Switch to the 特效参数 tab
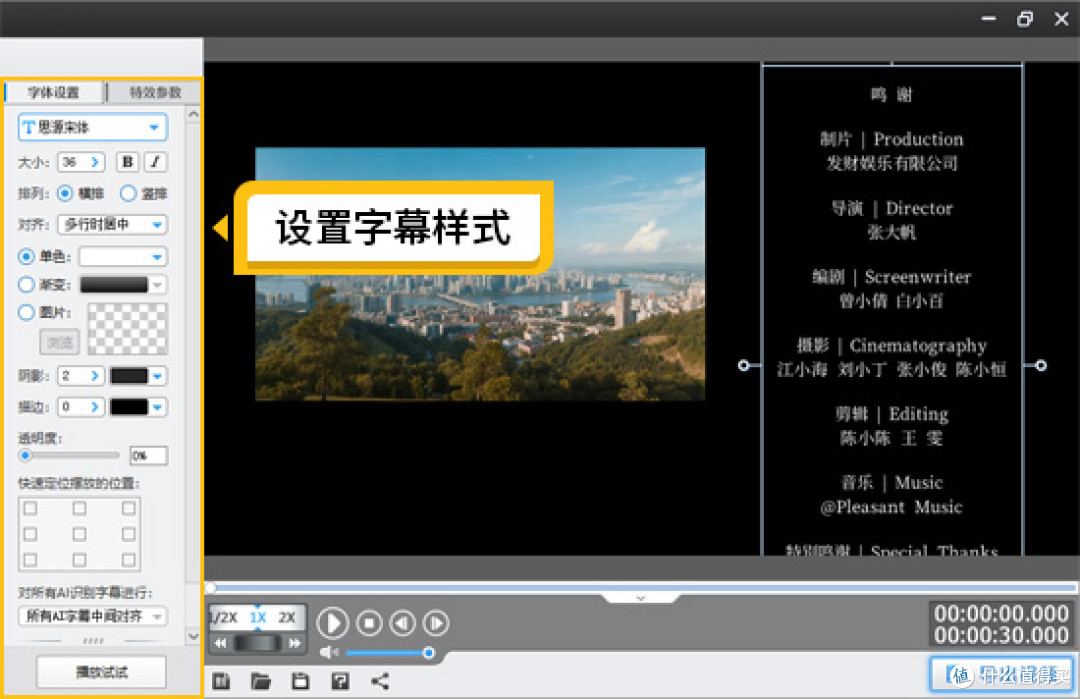The width and height of the screenshot is (1080, 699). click(x=154, y=92)
